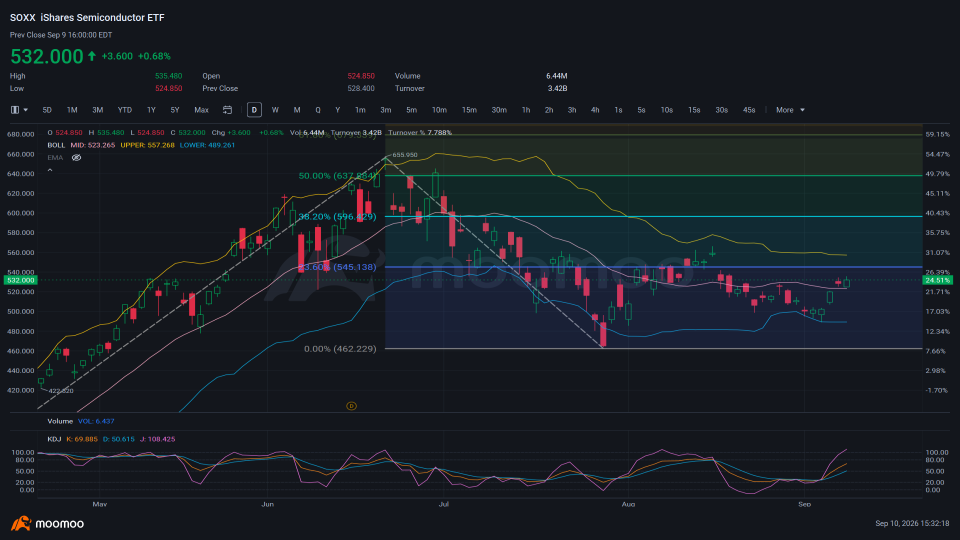Toggle EMA indicator visibility eye icon
The width and height of the screenshot is (960, 540).
click(x=77, y=158)
